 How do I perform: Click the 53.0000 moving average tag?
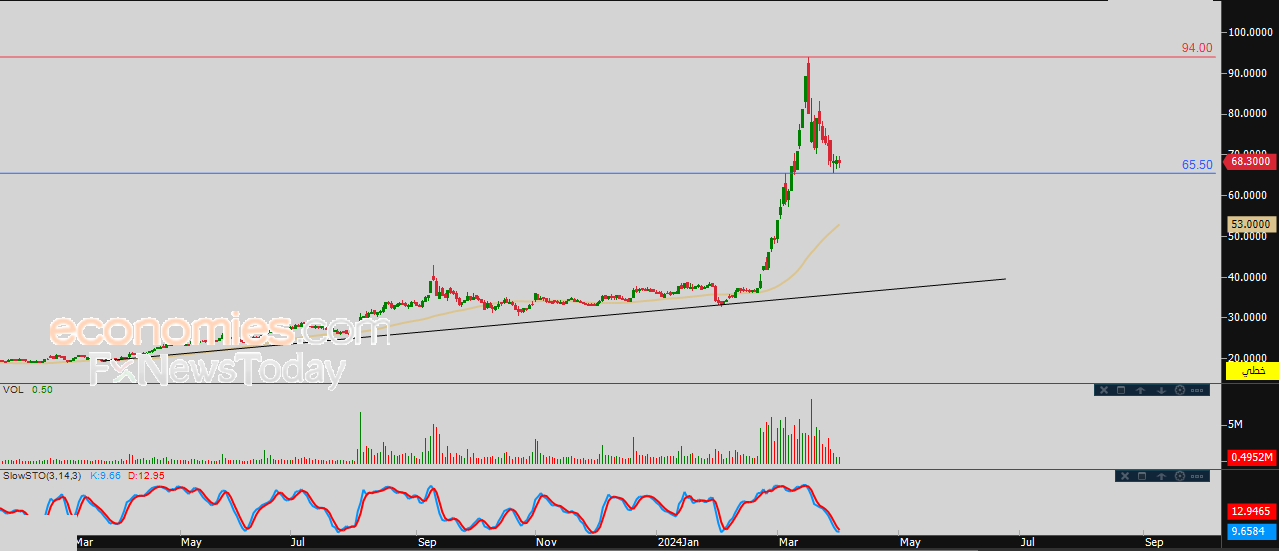(1251, 225)
